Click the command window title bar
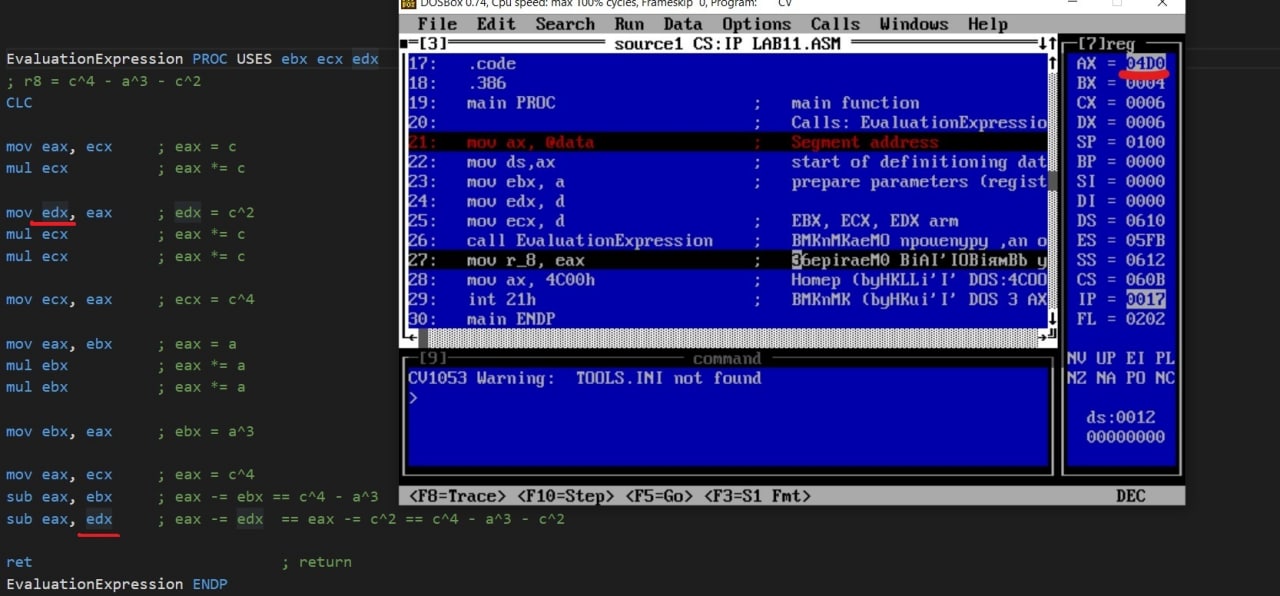The width and height of the screenshot is (1280, 596). tap(727, 358)
